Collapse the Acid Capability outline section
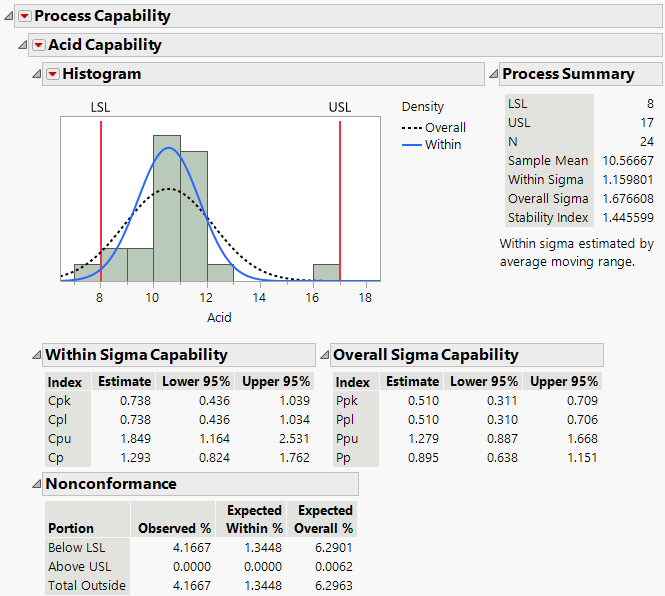Viewport: 665px width, 596px height. pyautogui.click(x=22, y=45)
